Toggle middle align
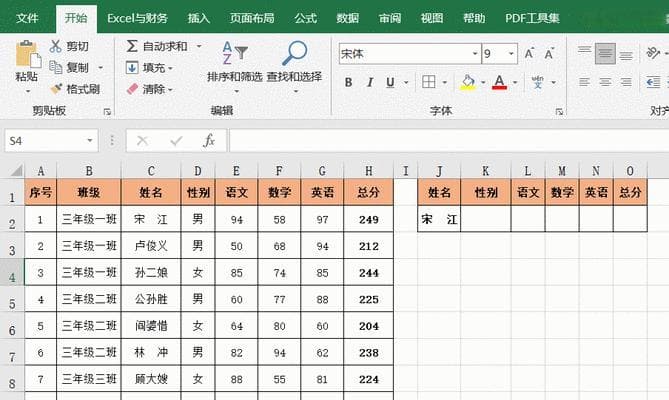 tap(605, 53)
